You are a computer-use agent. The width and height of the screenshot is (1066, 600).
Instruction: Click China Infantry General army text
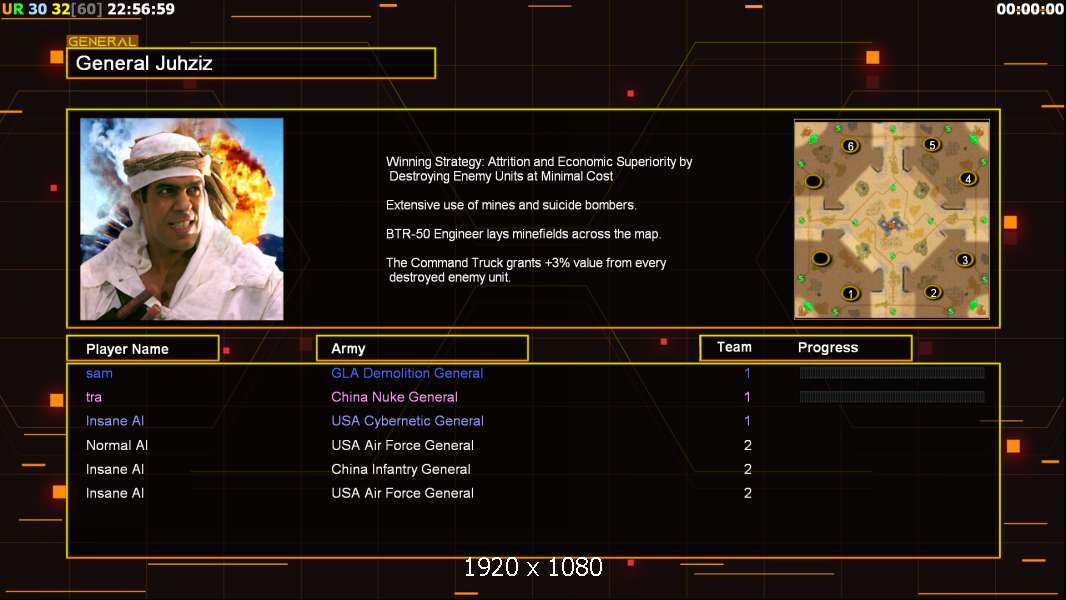click(400, 469)
